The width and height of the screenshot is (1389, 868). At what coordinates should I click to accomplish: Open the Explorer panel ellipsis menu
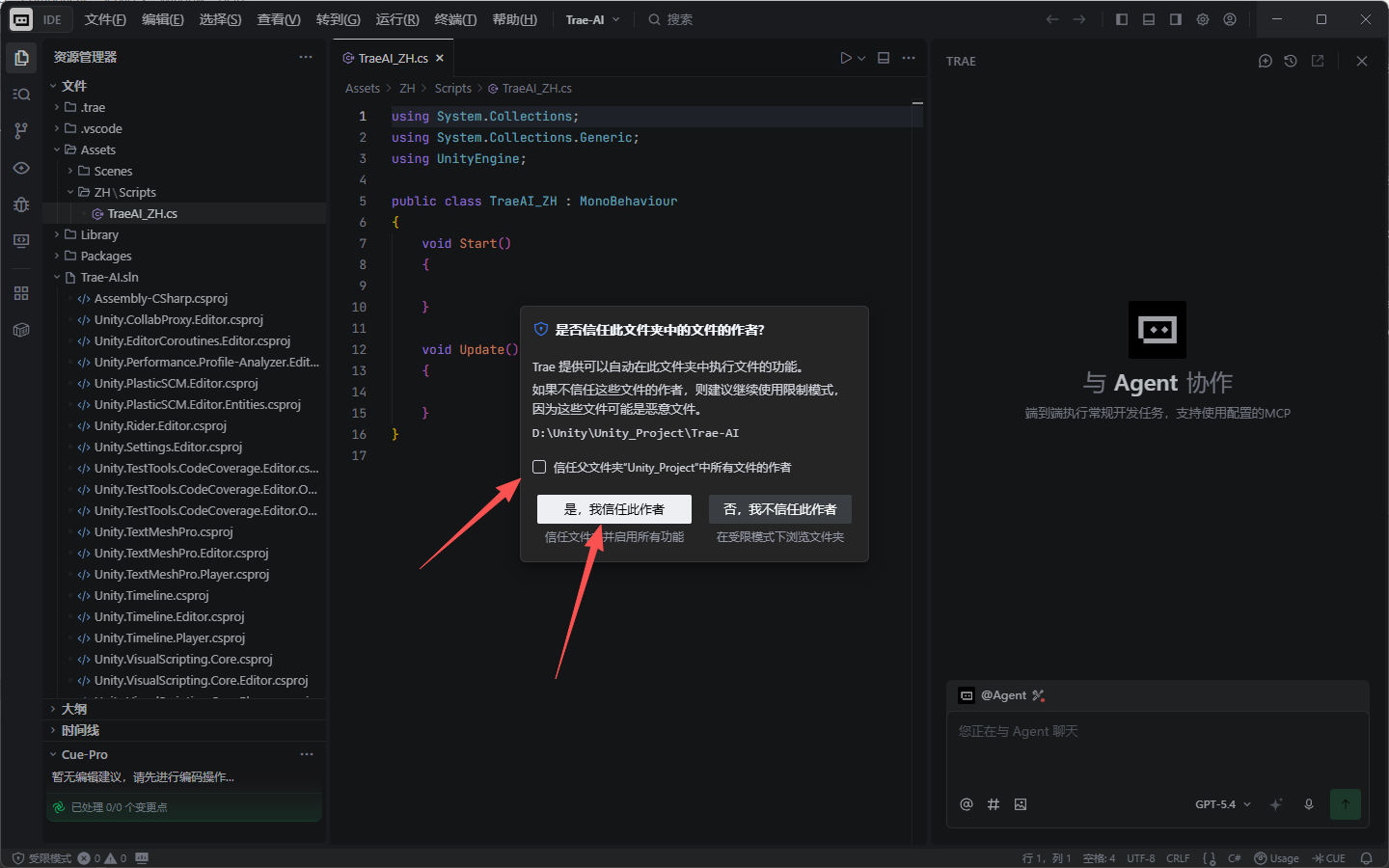point(306,57)
